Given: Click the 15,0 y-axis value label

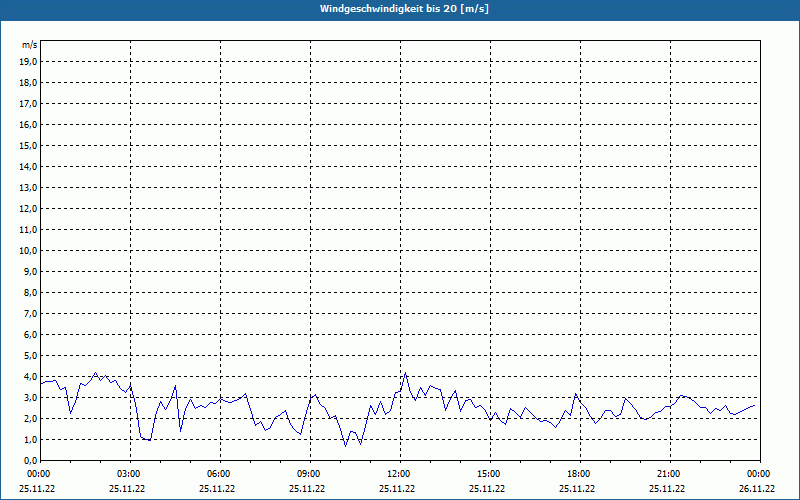Looking at the screenshot, I should (x=28, y=145).
